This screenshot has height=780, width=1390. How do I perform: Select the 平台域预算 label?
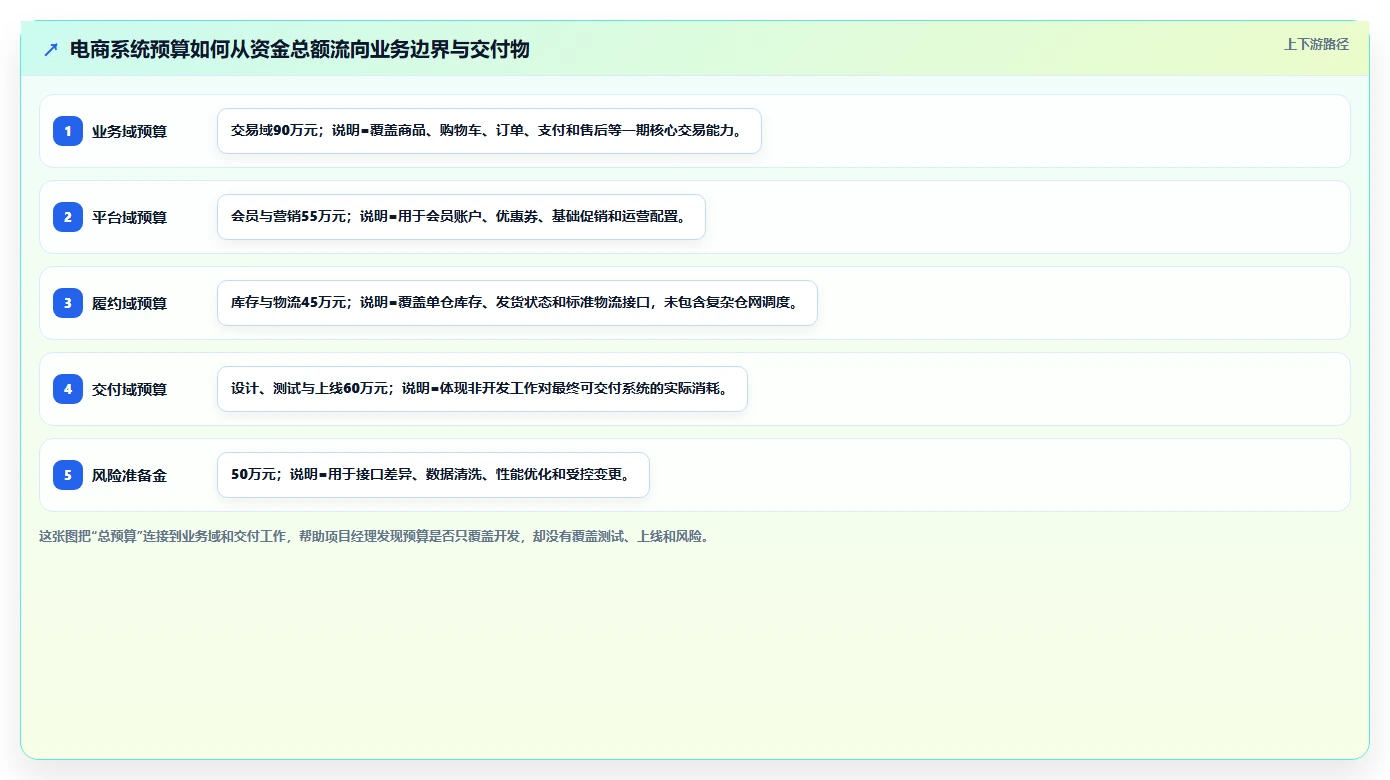click(x=129, y=218)
